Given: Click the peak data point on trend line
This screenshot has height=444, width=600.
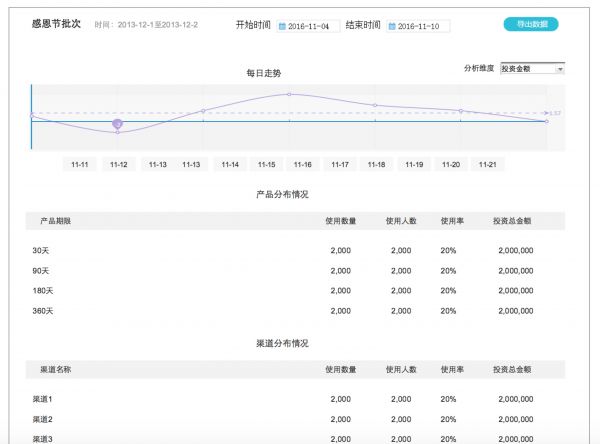Looking at the screenshot, I should pos(289,94).
